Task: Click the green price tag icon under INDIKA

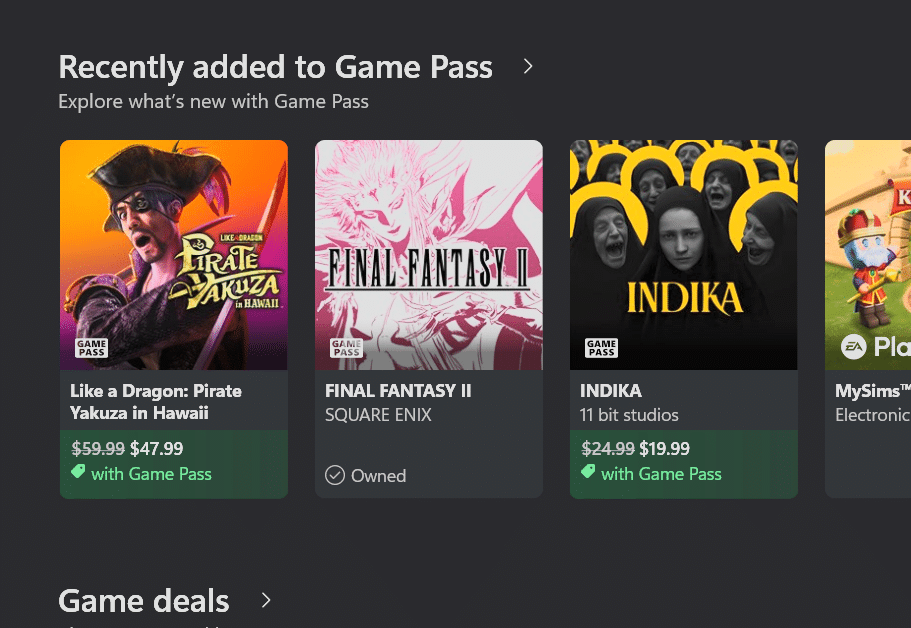Action: coord(588,473)
